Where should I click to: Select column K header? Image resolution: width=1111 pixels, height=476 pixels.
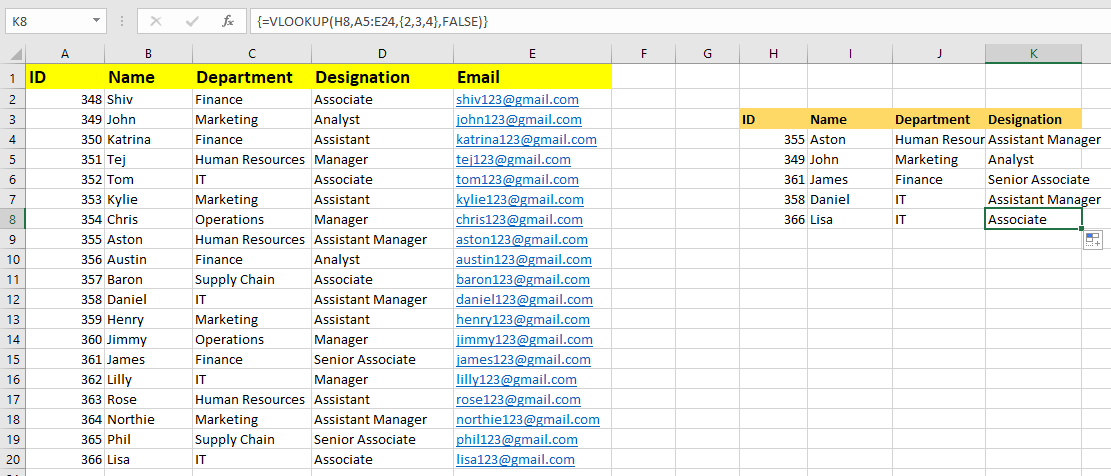coord(1032,54)
